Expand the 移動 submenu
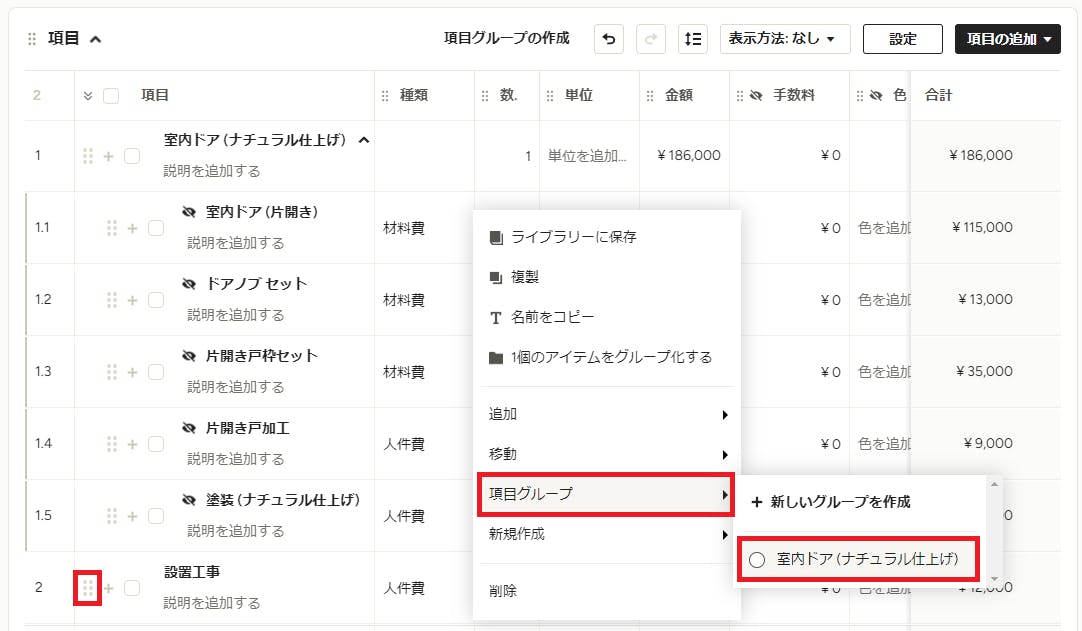The width and height of the screenshot is (1082, 631). [607, 454]
